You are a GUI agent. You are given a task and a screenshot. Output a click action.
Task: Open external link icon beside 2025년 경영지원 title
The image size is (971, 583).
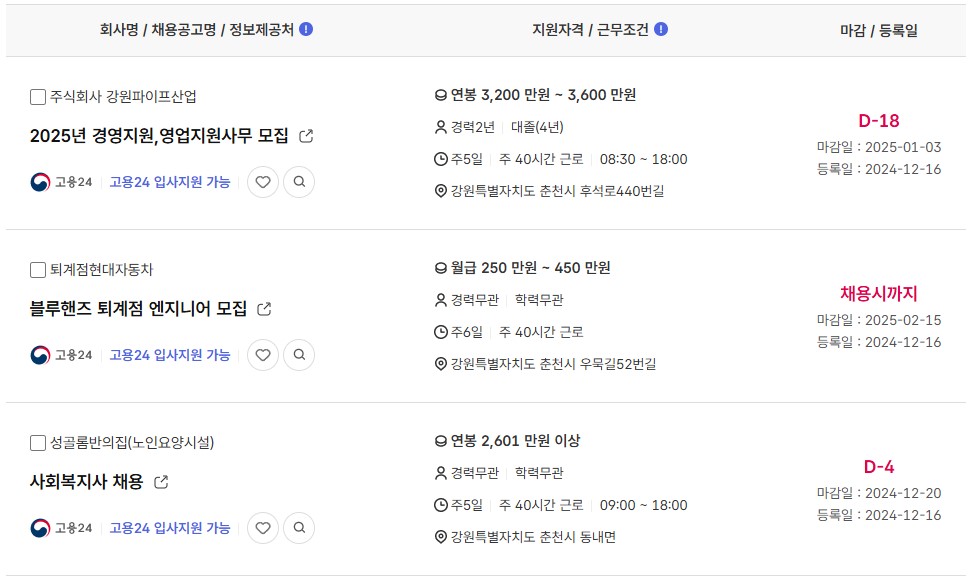(306, 136)
